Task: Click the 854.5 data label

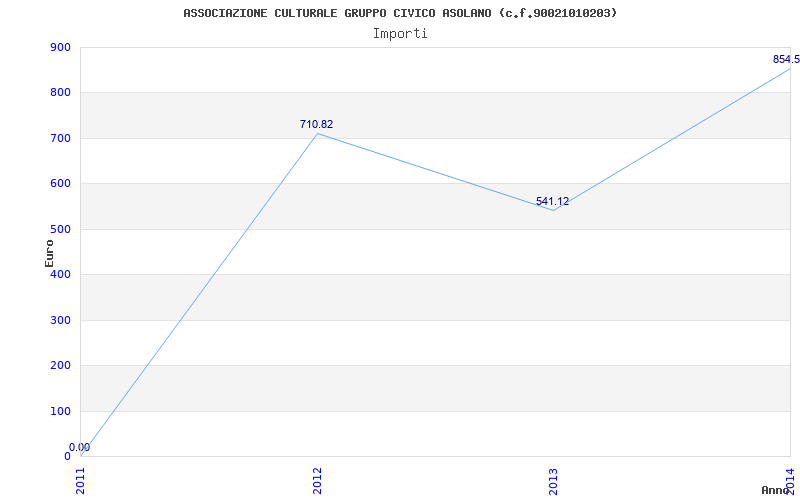Action: (x=786, y=60)
